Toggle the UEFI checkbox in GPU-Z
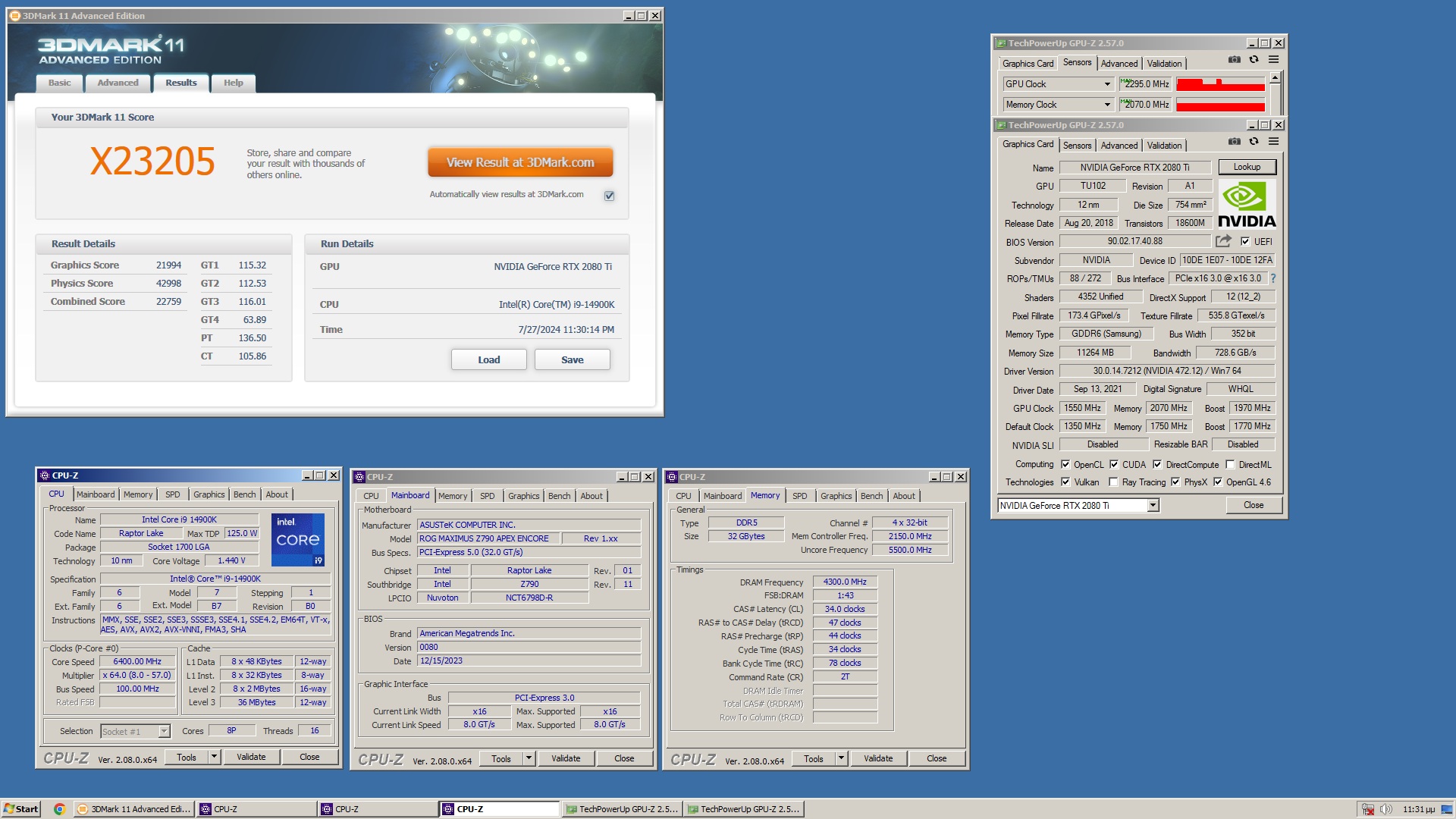Viewport: 1456px width, 819px height. 1245,242
